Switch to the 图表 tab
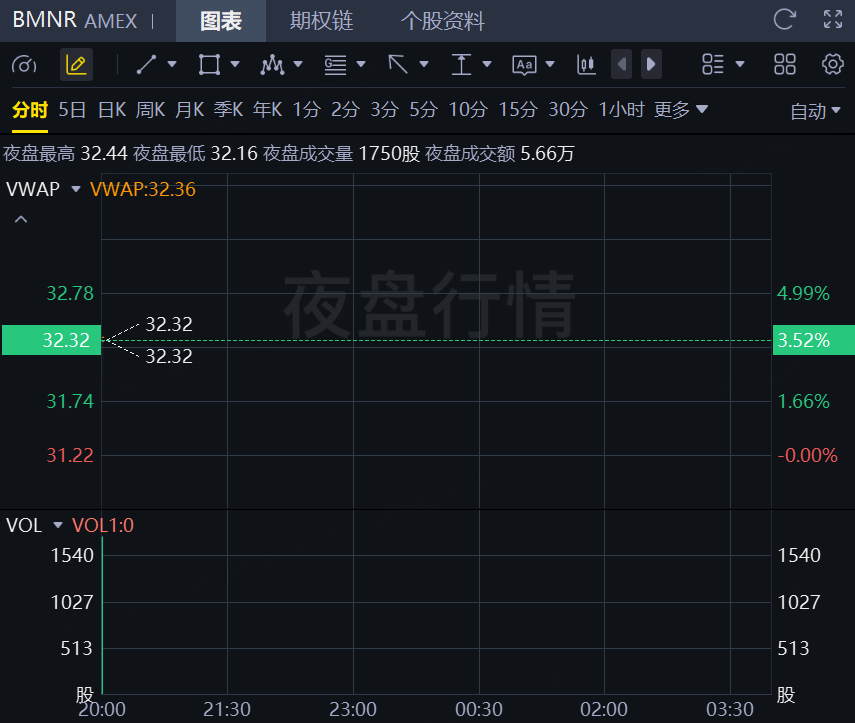 coord(221,21)
